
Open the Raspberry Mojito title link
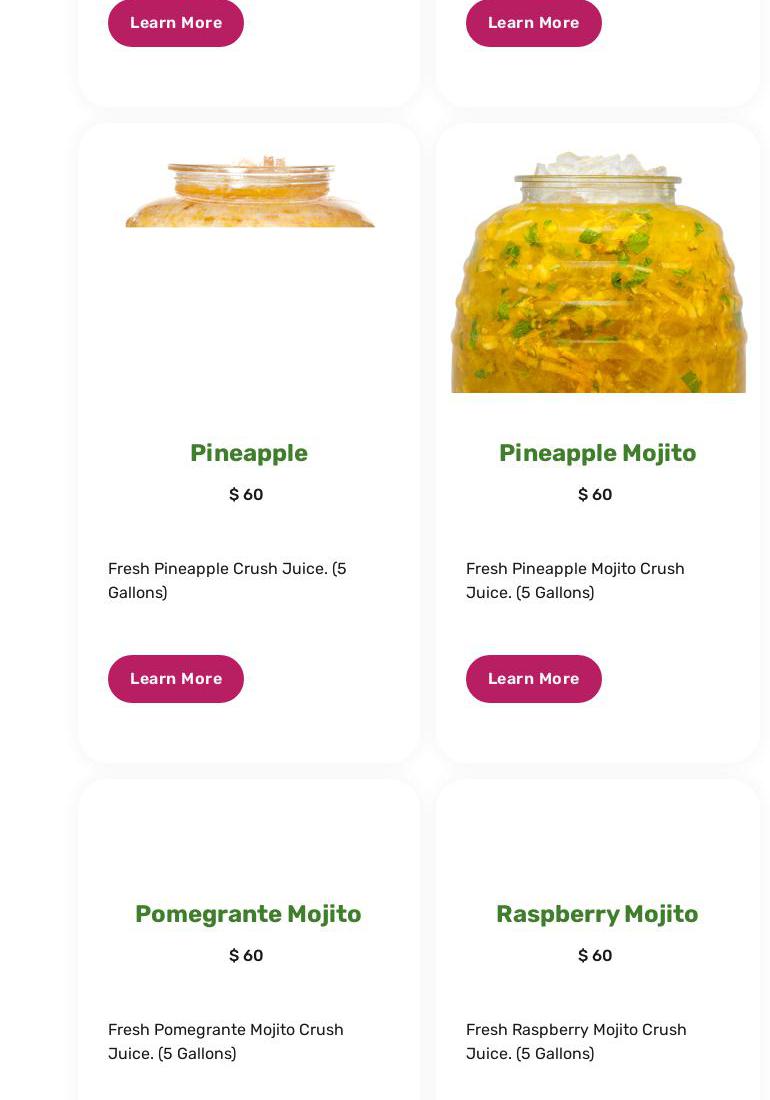pyautogui.click(x=597, y=914)
